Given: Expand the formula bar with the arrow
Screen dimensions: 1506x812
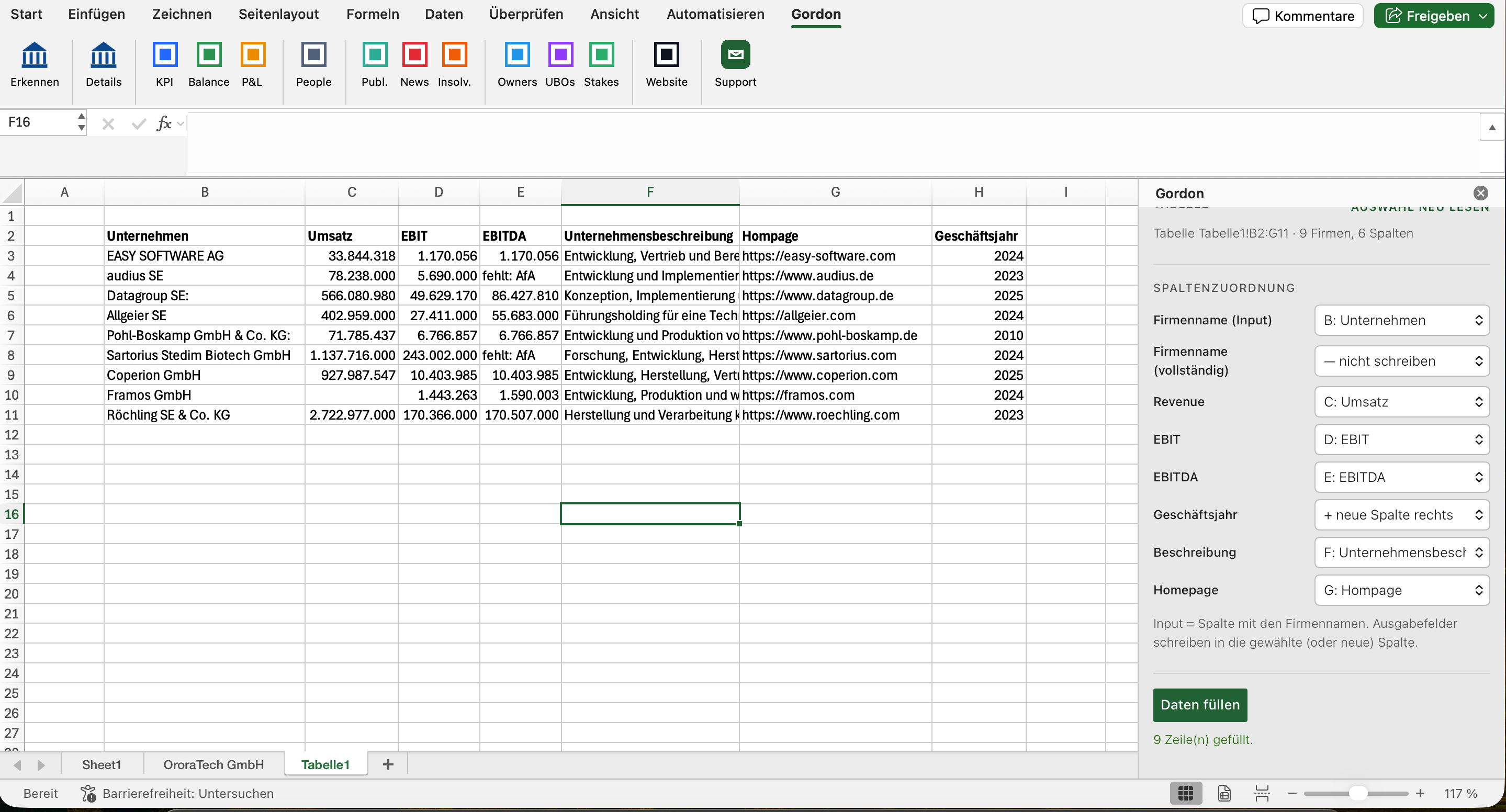Looking at the screenshot, I should click(x=1492, y=127).
